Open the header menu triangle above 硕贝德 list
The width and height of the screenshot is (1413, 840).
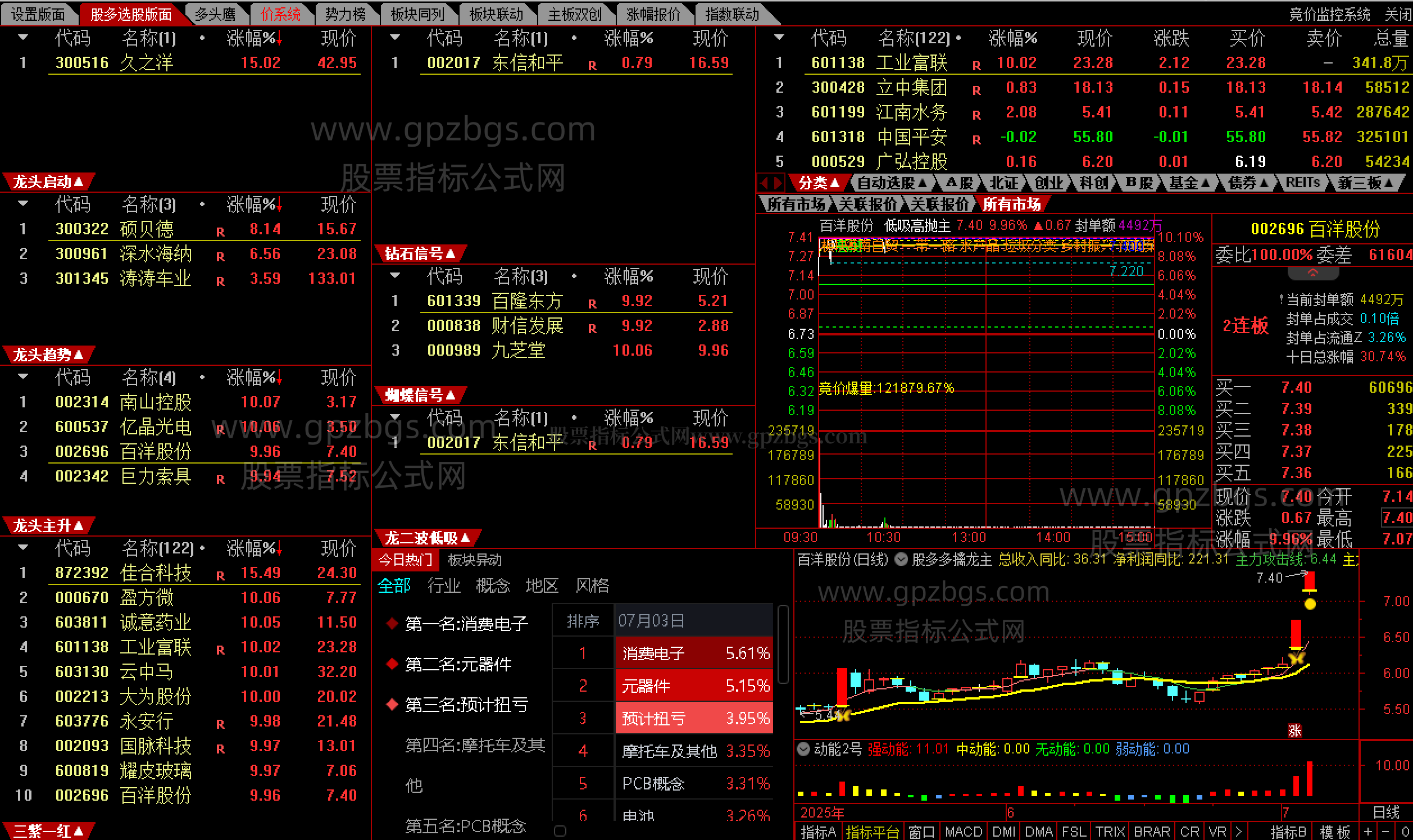pyautogui.click(x=23, y=204)
